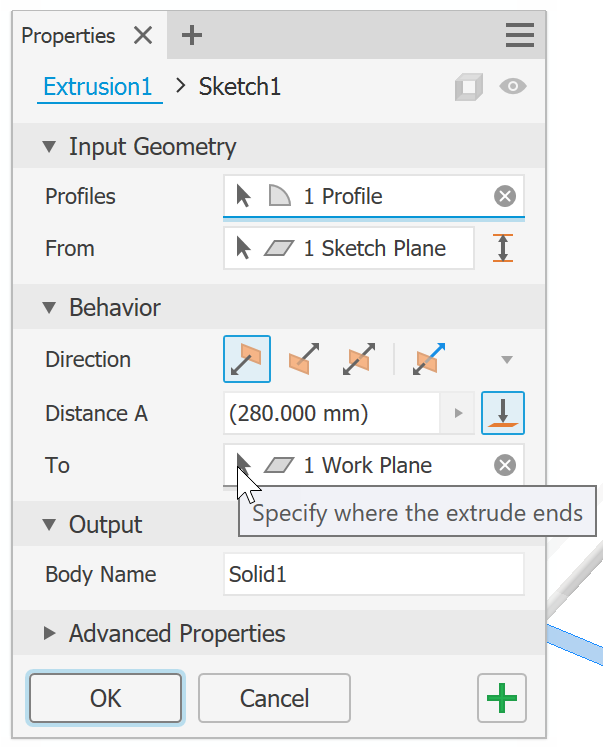
Task: Toggle the To extent mode button
Action: (x=502, y=412)
